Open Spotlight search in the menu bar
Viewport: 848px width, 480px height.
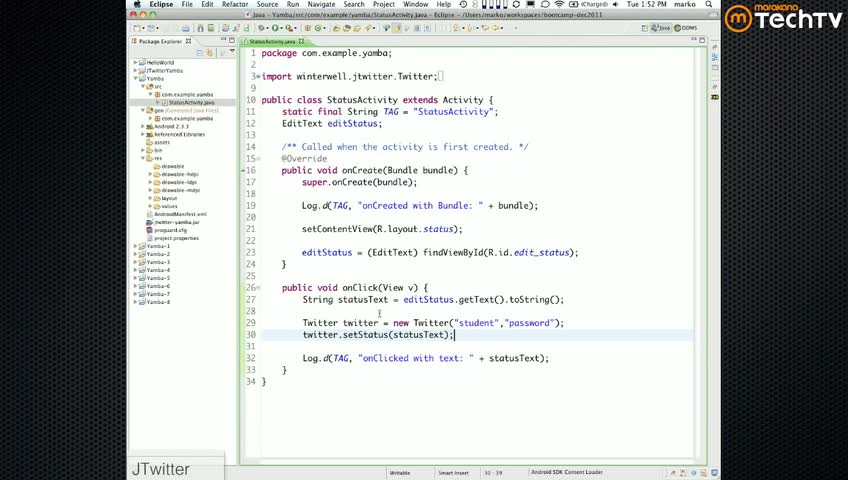tap(709, 4)
